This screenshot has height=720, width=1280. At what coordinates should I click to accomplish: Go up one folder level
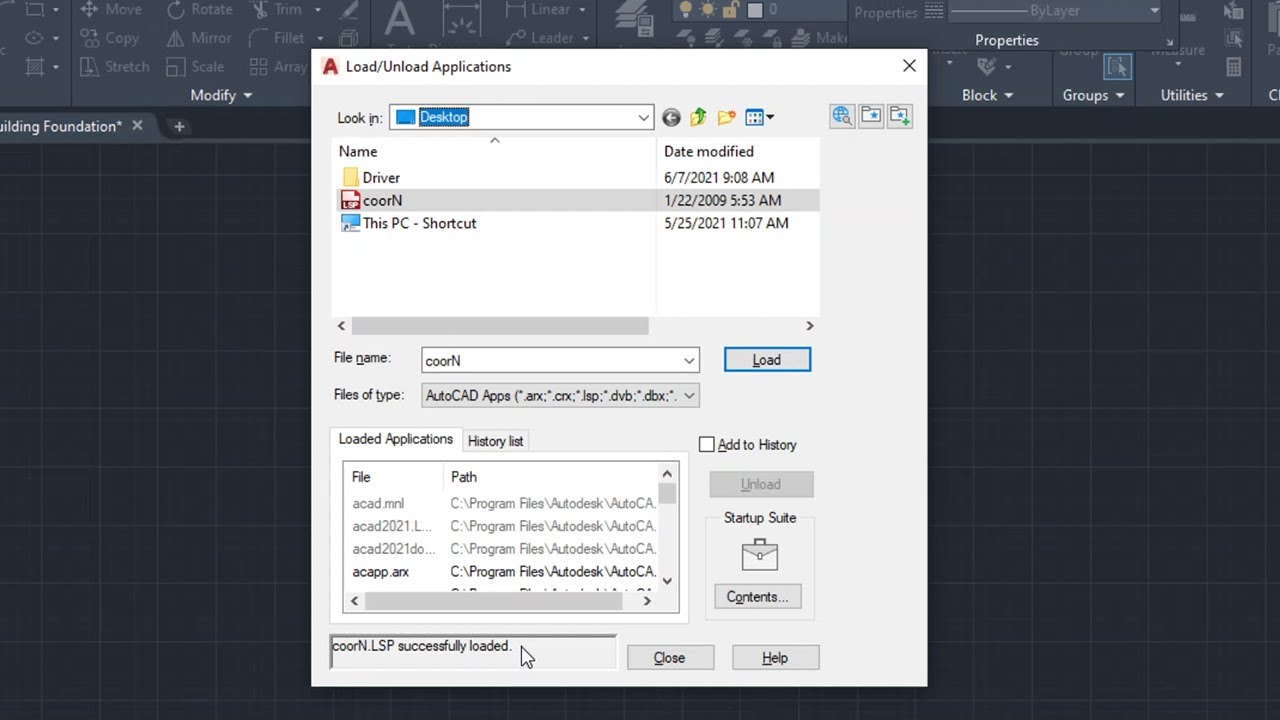[698, 117]
